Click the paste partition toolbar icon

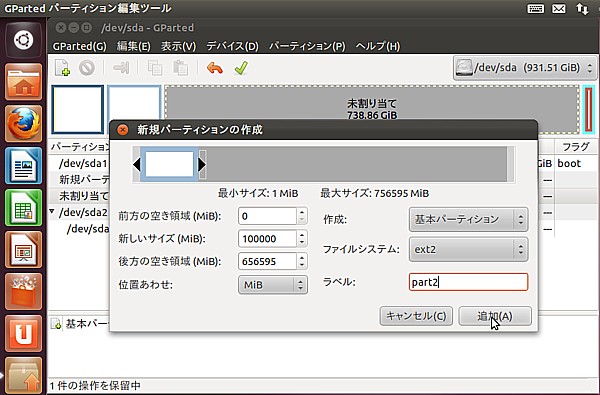180,68
